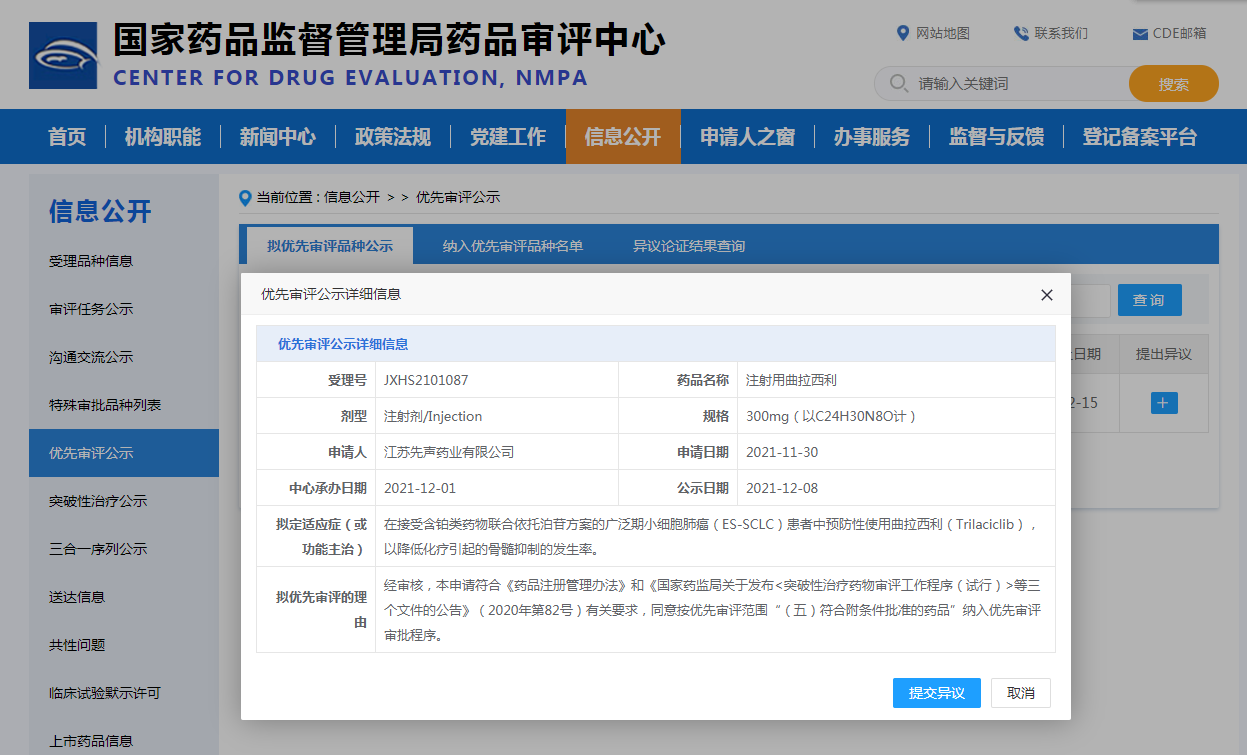
Task: Click the blue 查询 button
Action: point(1149,300)
